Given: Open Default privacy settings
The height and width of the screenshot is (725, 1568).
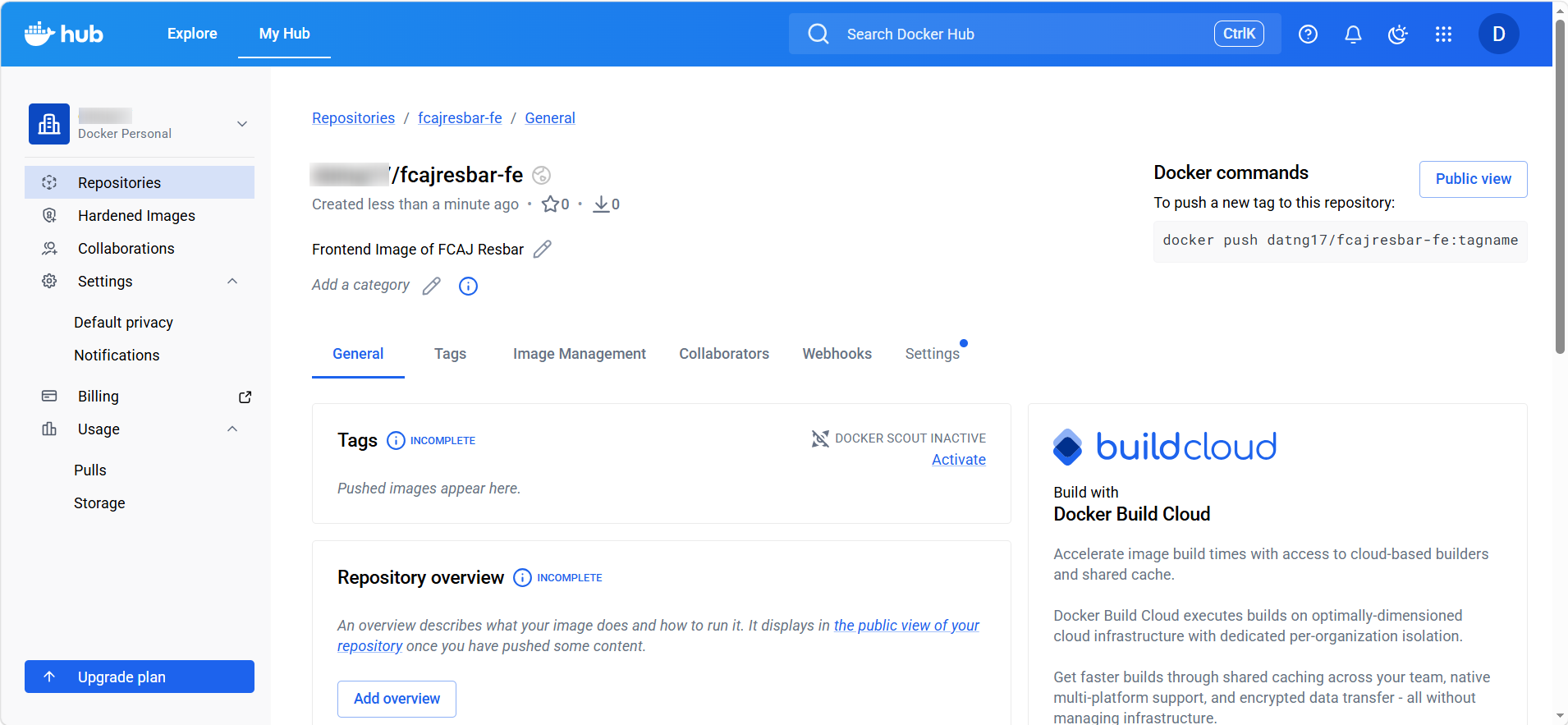Looking at the screenshot, I should click(123, 323).
